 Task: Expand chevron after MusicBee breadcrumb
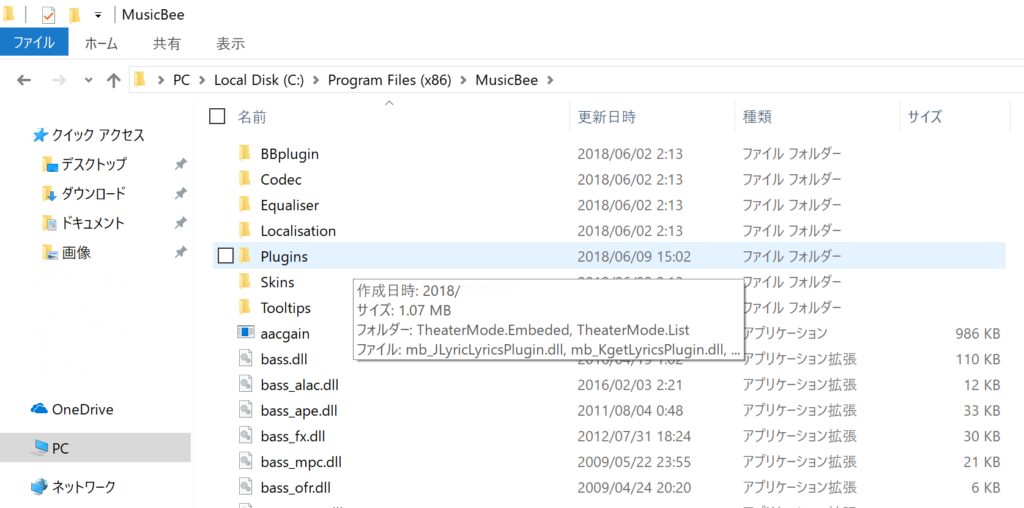coord(549,80)
